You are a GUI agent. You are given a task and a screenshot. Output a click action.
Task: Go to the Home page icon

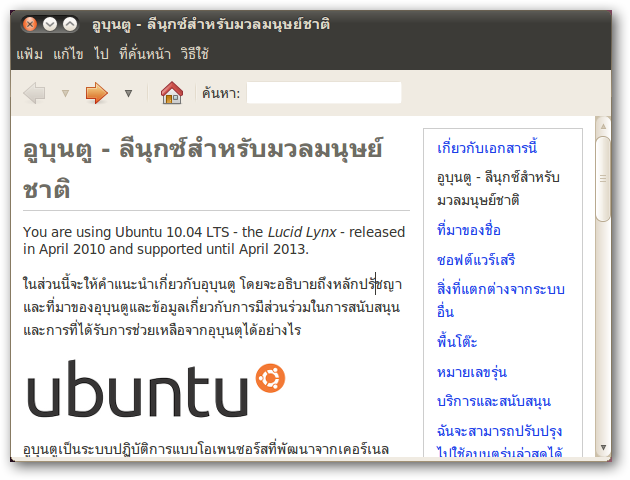pos(172,93)
